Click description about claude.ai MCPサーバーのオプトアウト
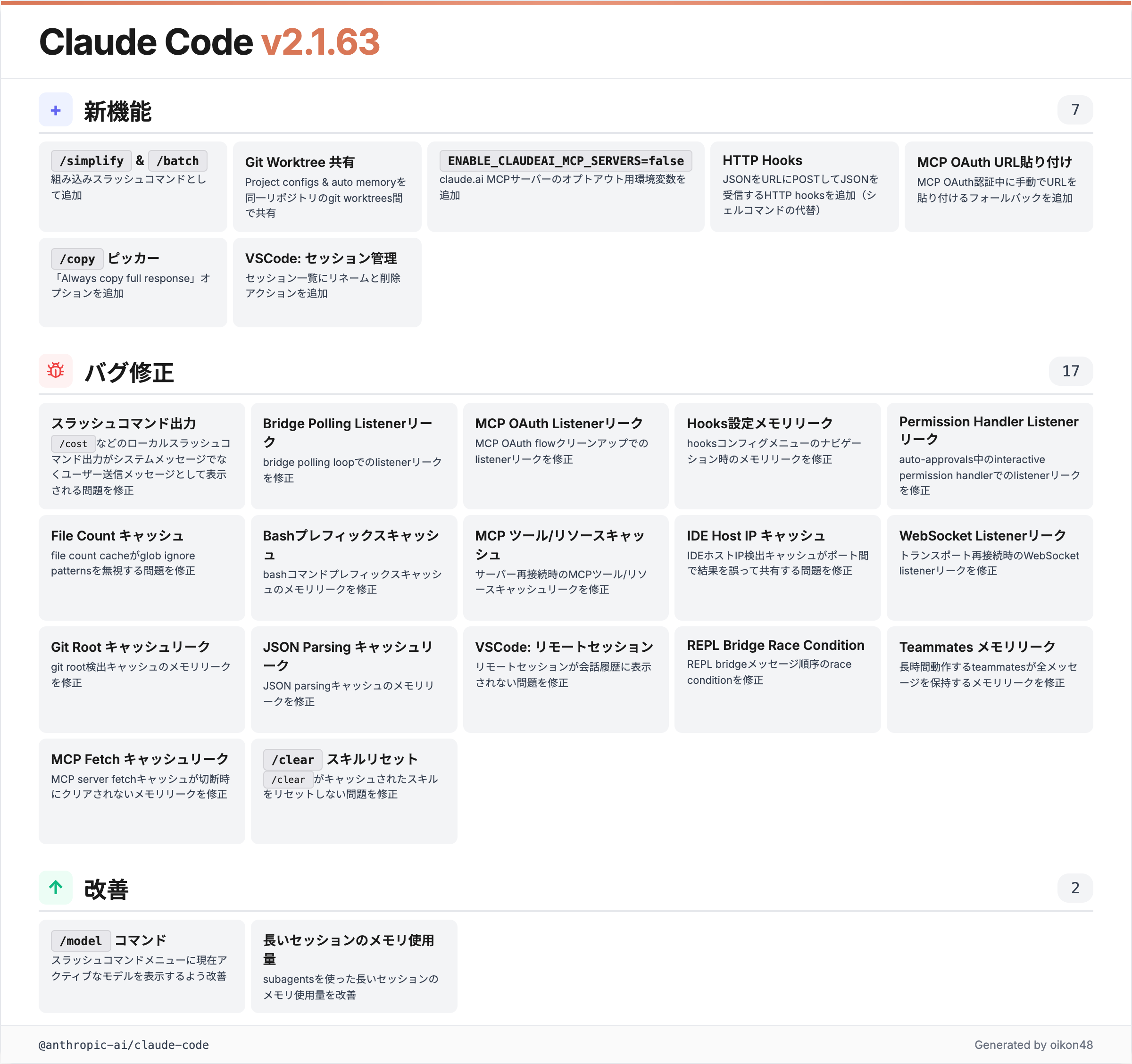Image resolution: width=1132 pixels, height=1064 pixels. pos(562,187)
